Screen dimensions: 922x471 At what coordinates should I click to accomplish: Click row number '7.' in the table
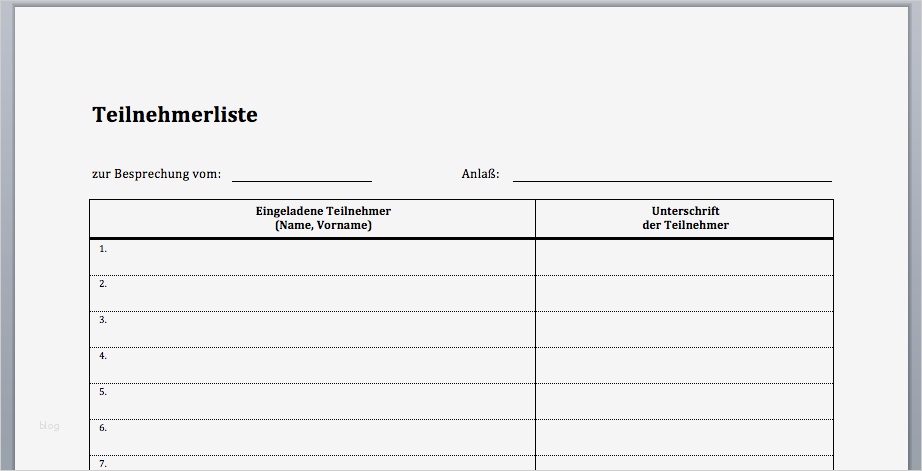[103, 463]
